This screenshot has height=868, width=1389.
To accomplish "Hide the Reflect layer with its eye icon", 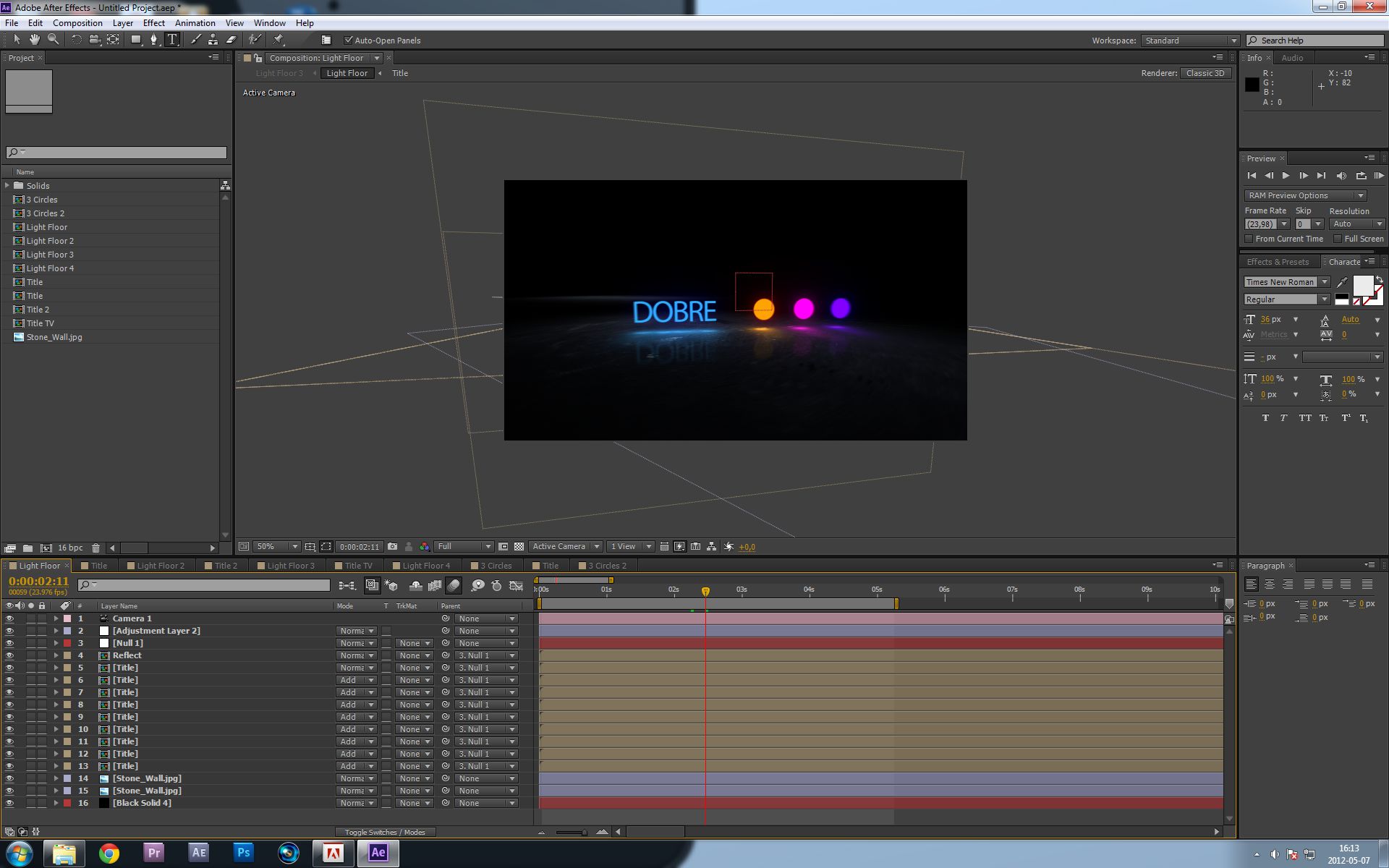I will click(x=9, y=655).
